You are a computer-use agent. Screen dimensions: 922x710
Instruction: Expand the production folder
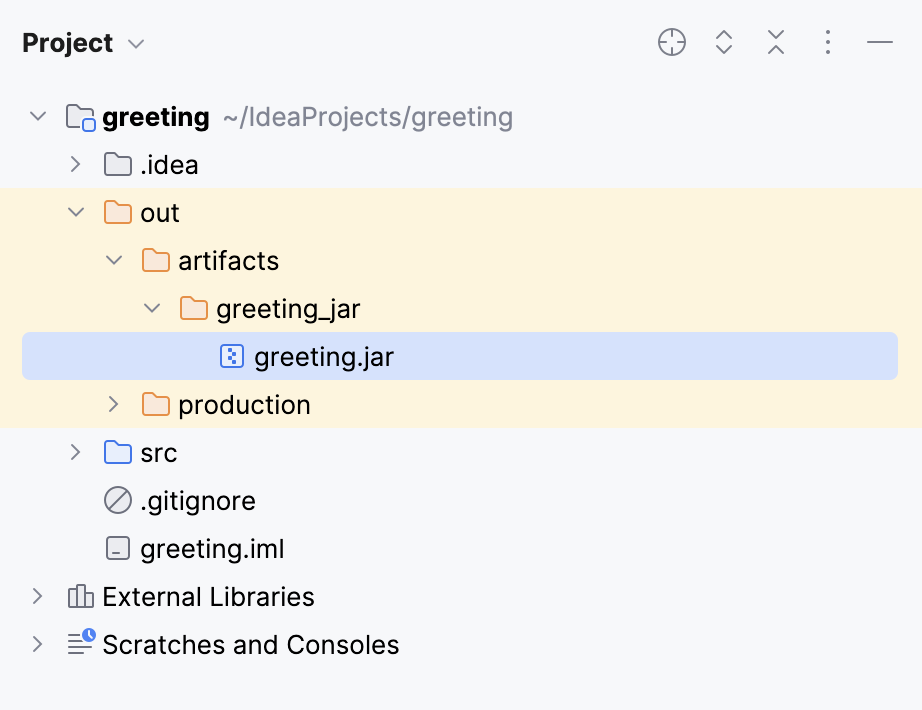pyautogui.click(x=113, y=404)
